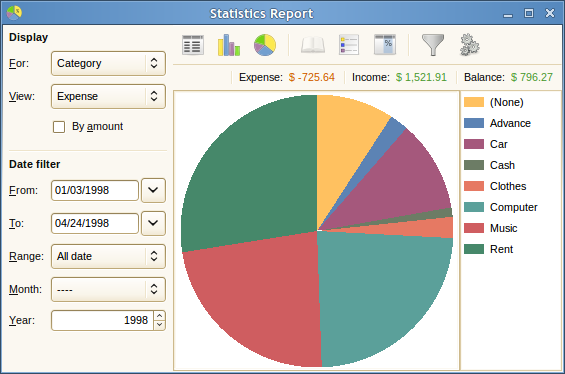565x374 pixels.
Task: Click the Car legend color swatch
Action: tap(474, 144)
